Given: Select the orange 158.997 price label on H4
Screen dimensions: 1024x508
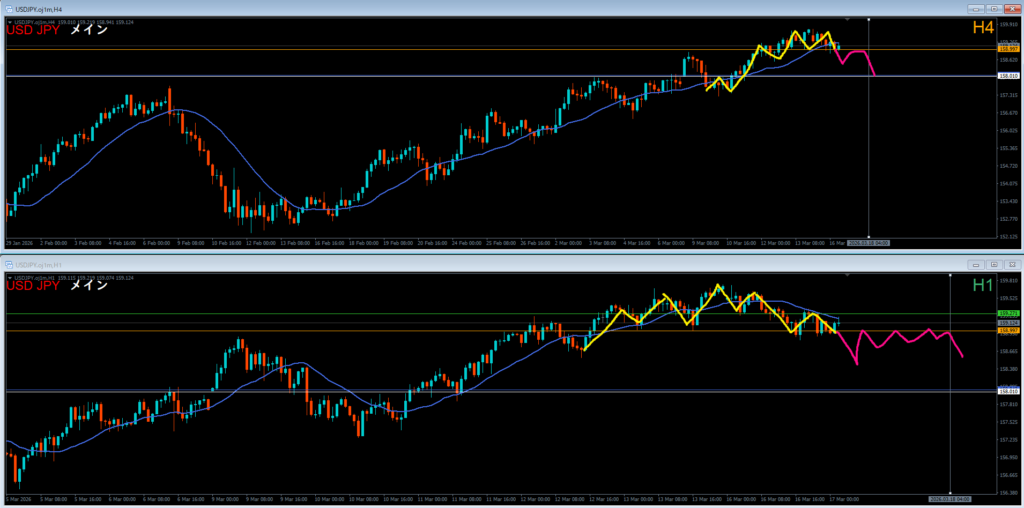Looking at the screenshot, I should pos(1008,48).
